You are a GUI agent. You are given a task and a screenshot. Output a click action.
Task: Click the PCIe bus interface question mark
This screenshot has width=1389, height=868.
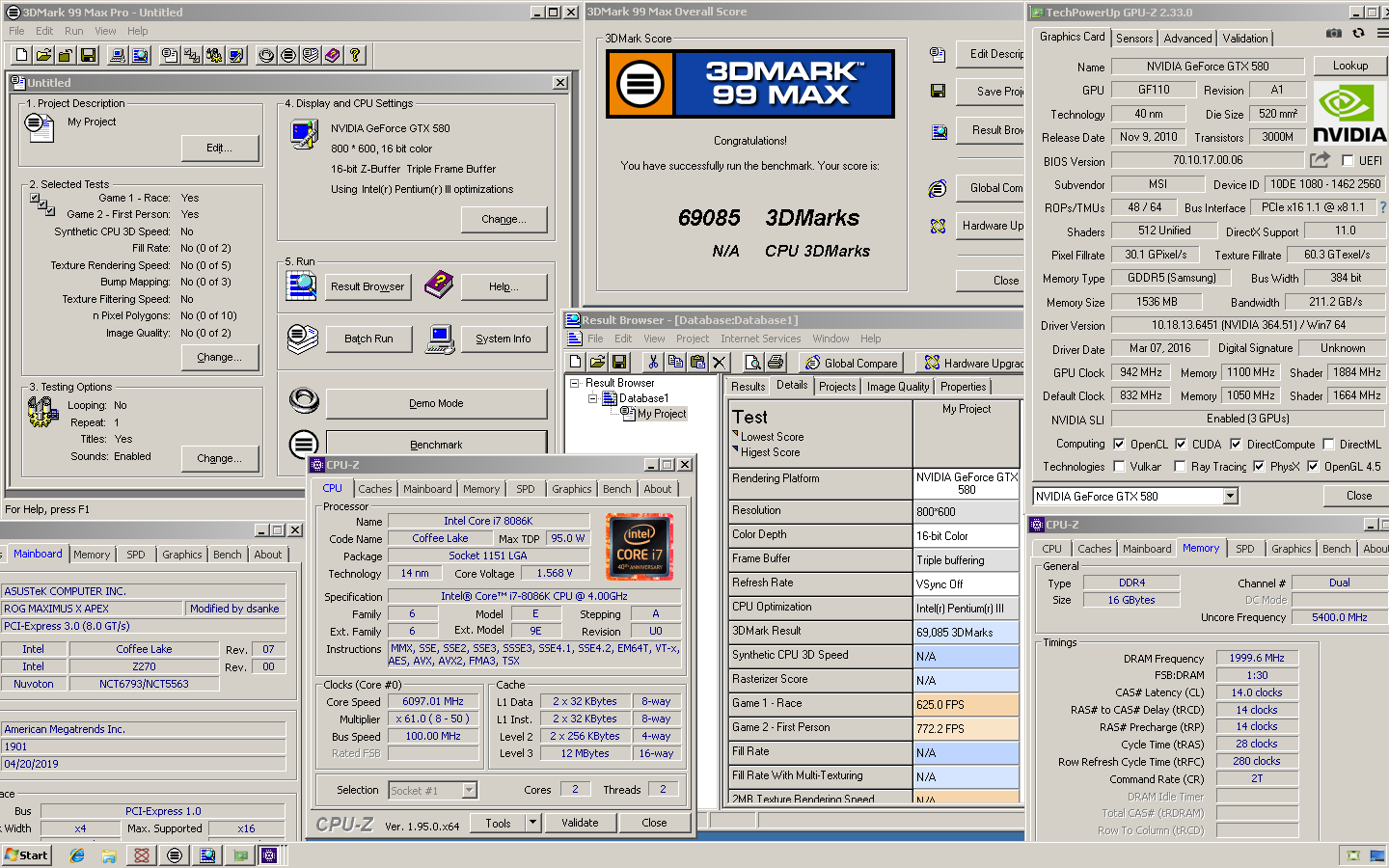(1383, 207)
